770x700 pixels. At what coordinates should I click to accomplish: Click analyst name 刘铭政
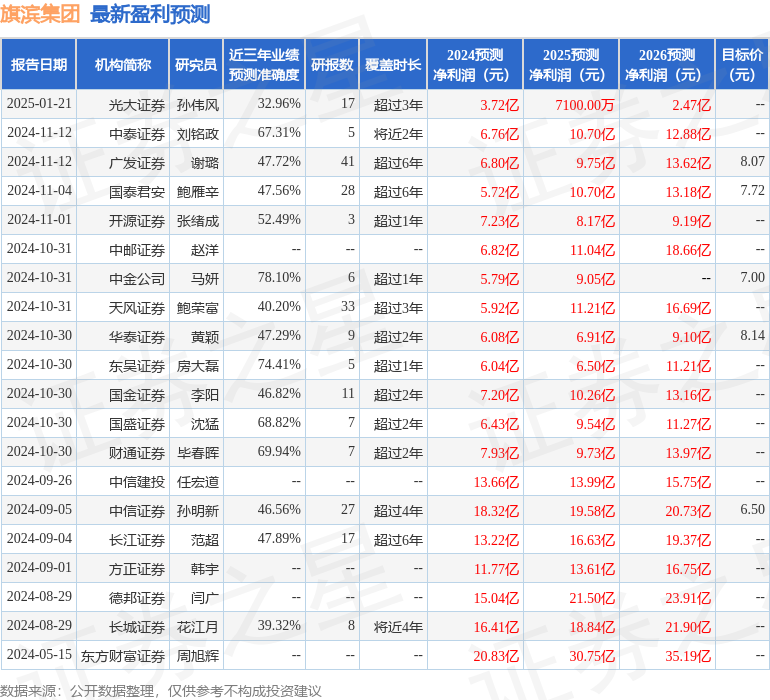(x=198, y=134)
